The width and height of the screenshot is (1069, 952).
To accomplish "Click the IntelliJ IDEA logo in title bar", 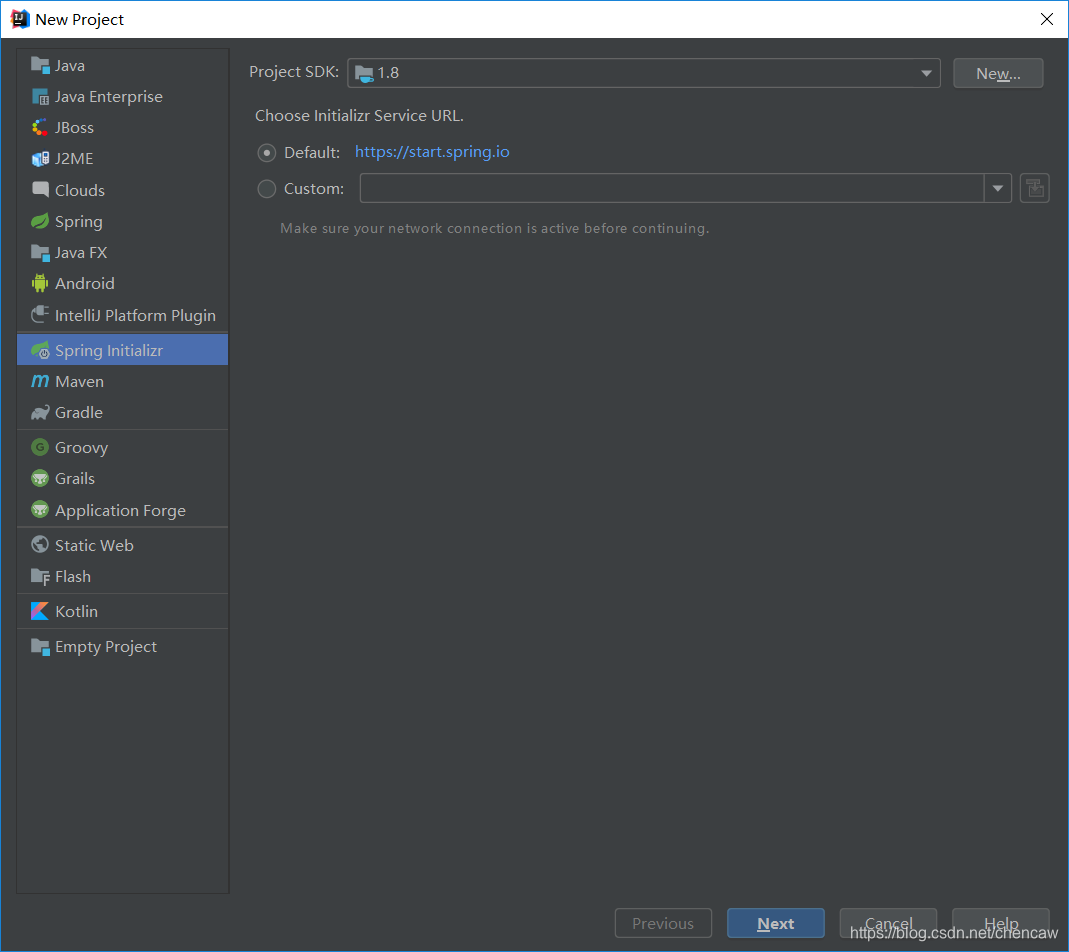I will (x=20, y=19).
